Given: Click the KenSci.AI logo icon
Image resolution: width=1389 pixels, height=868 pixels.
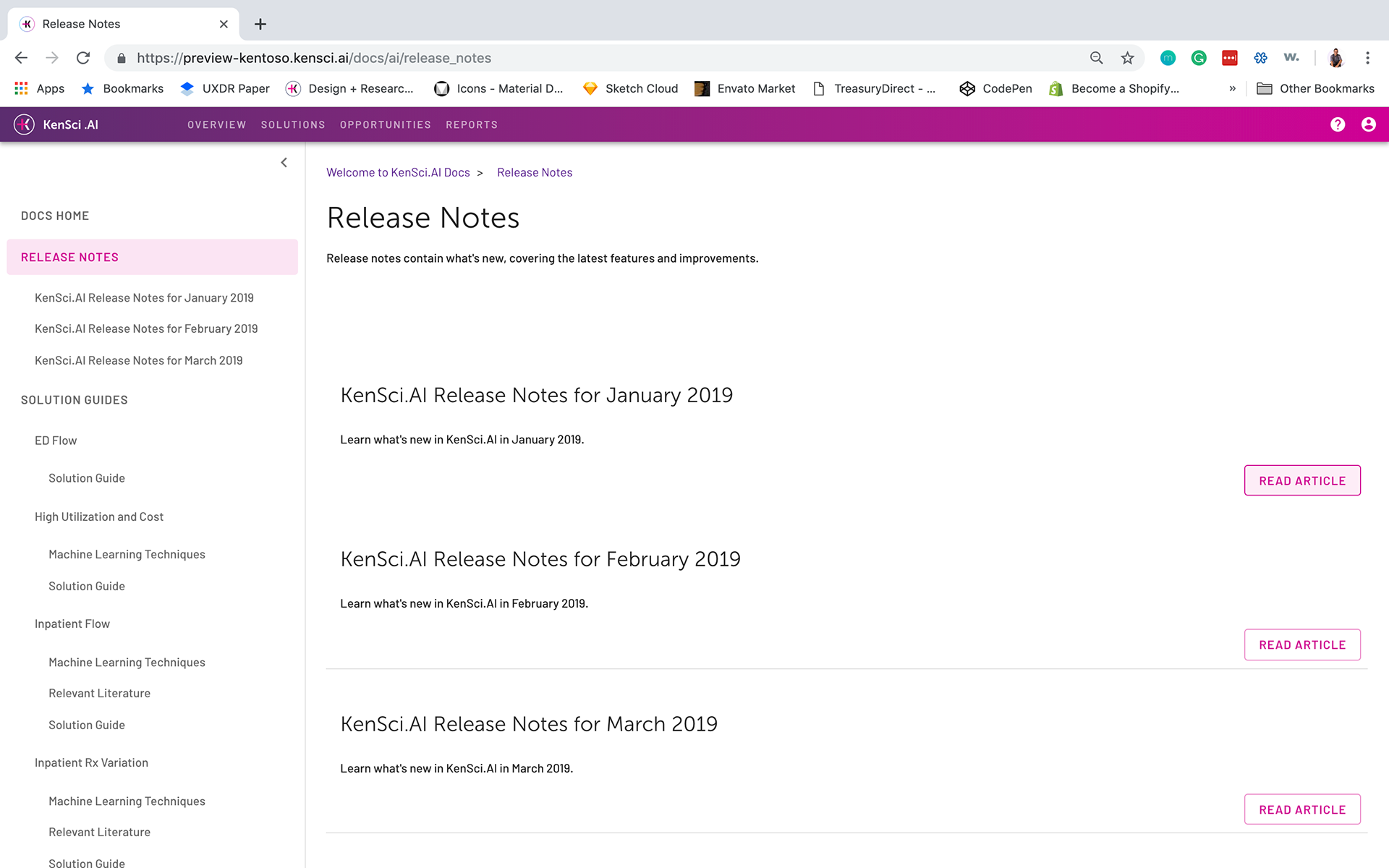Looking at the screenshot, I should (x=25, y=124).
